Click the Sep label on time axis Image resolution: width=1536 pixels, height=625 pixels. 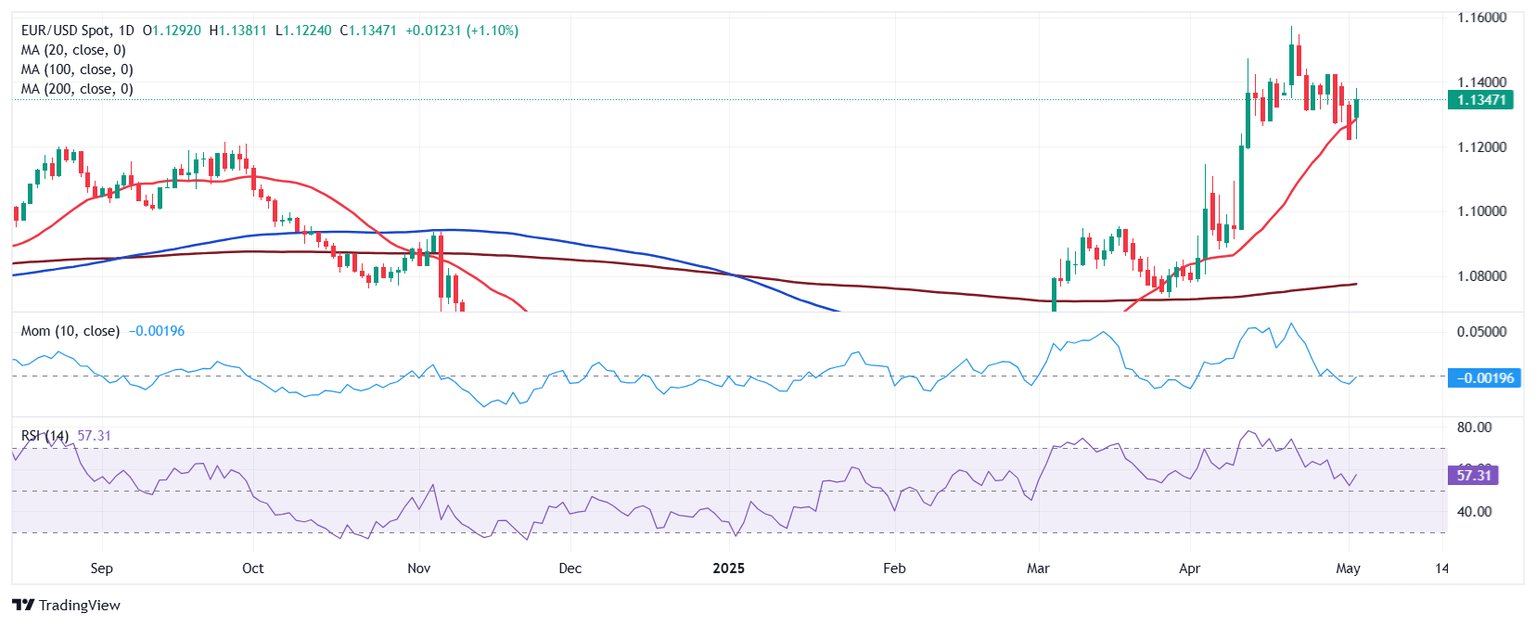point(101,568)
